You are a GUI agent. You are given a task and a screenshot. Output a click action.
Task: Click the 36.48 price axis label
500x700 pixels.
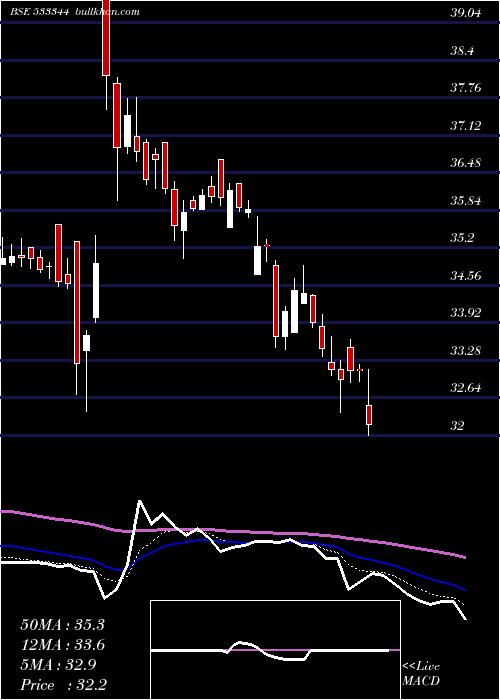(466, 163)
